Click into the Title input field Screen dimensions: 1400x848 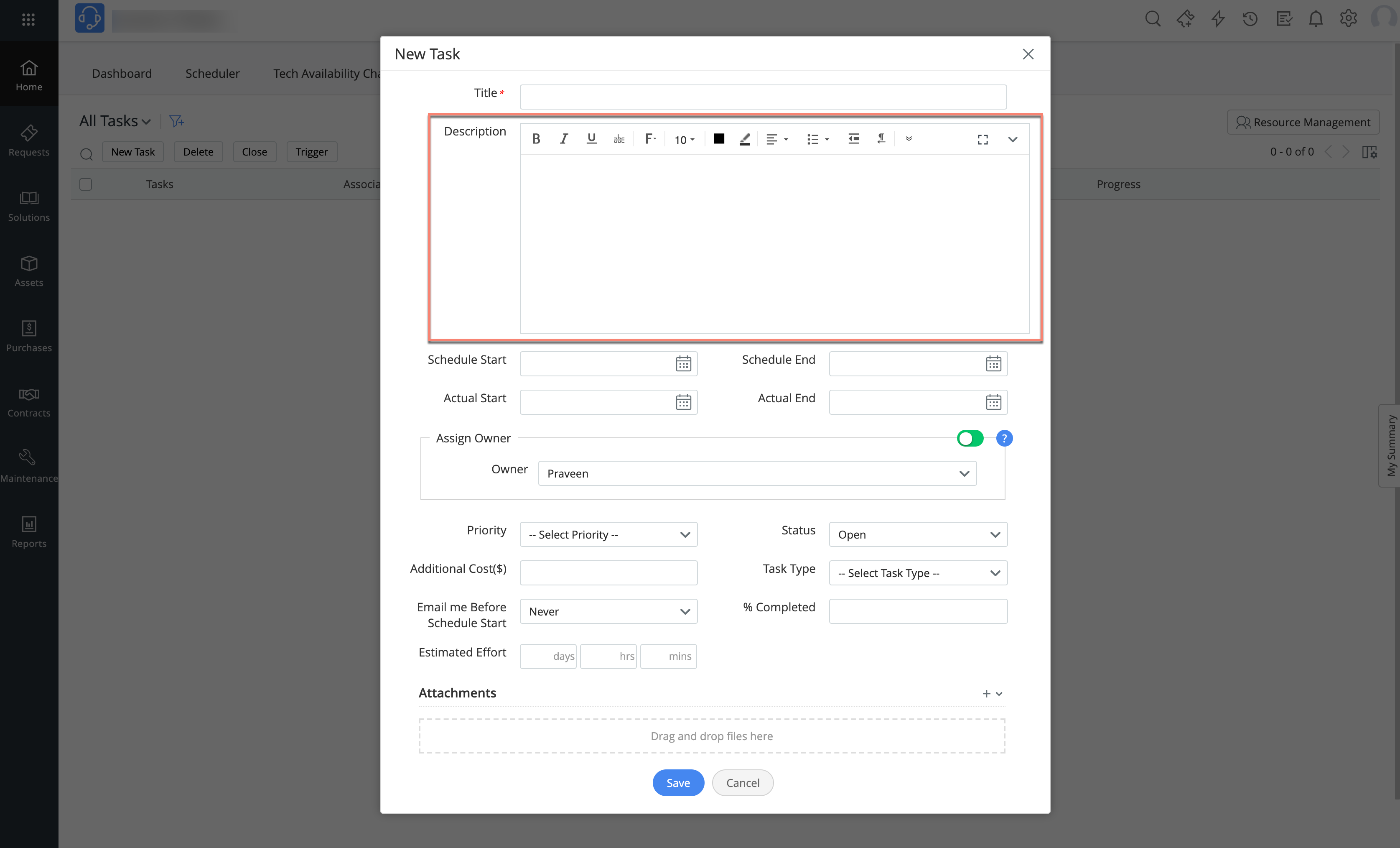(x=763, y=97)
